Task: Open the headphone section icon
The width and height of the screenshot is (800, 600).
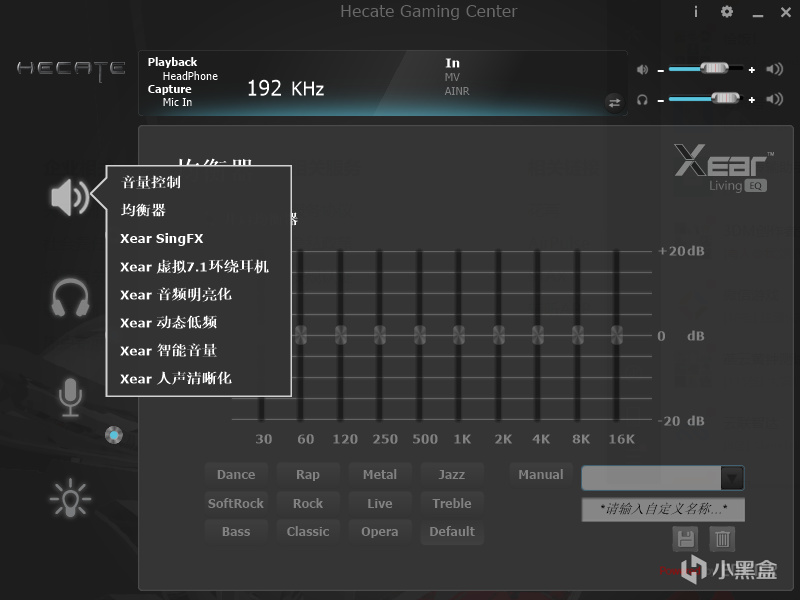Action: click(70, 297)
